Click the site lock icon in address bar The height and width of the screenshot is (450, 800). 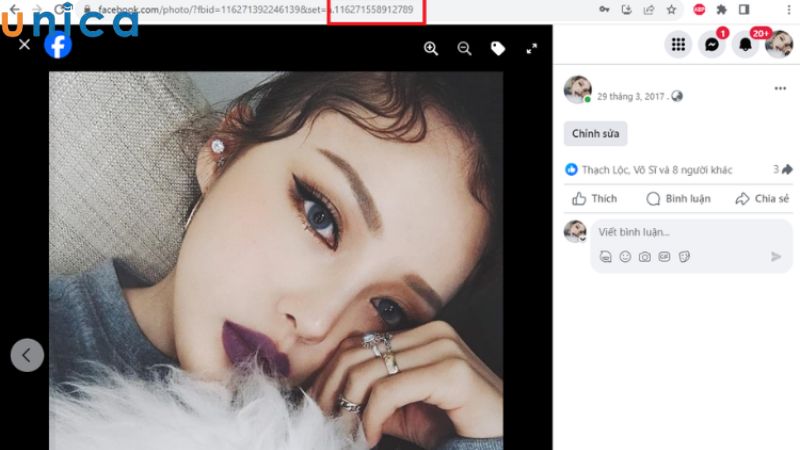coord(87,9)
